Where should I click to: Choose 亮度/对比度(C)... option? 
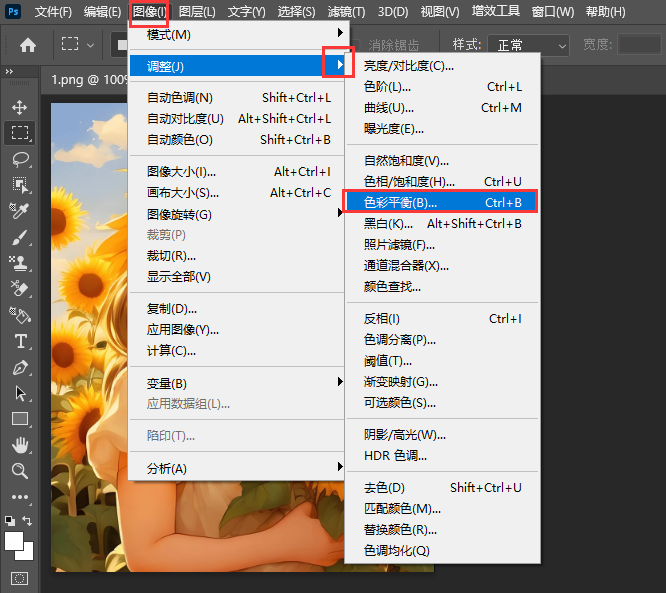click(442, 66)
